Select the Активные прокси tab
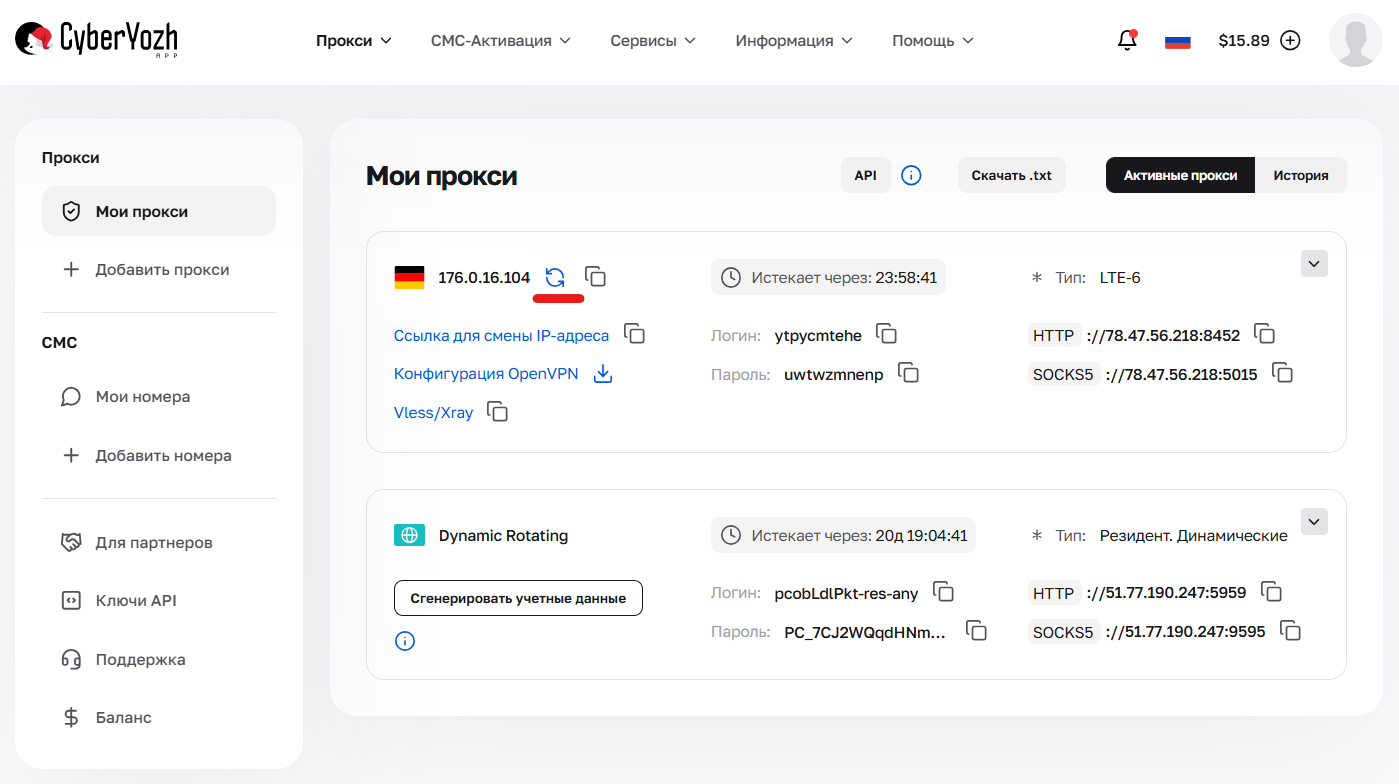Image resolution: width=1399 pixels, height=784 pixels. (1180, 174)
